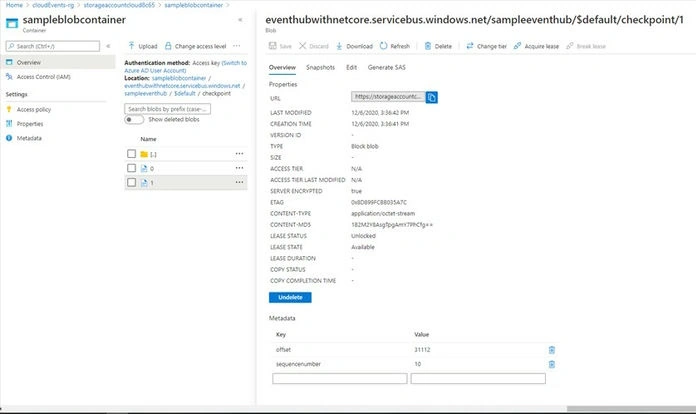
Task: Open more options for blob 0
Action: (239, 168)
